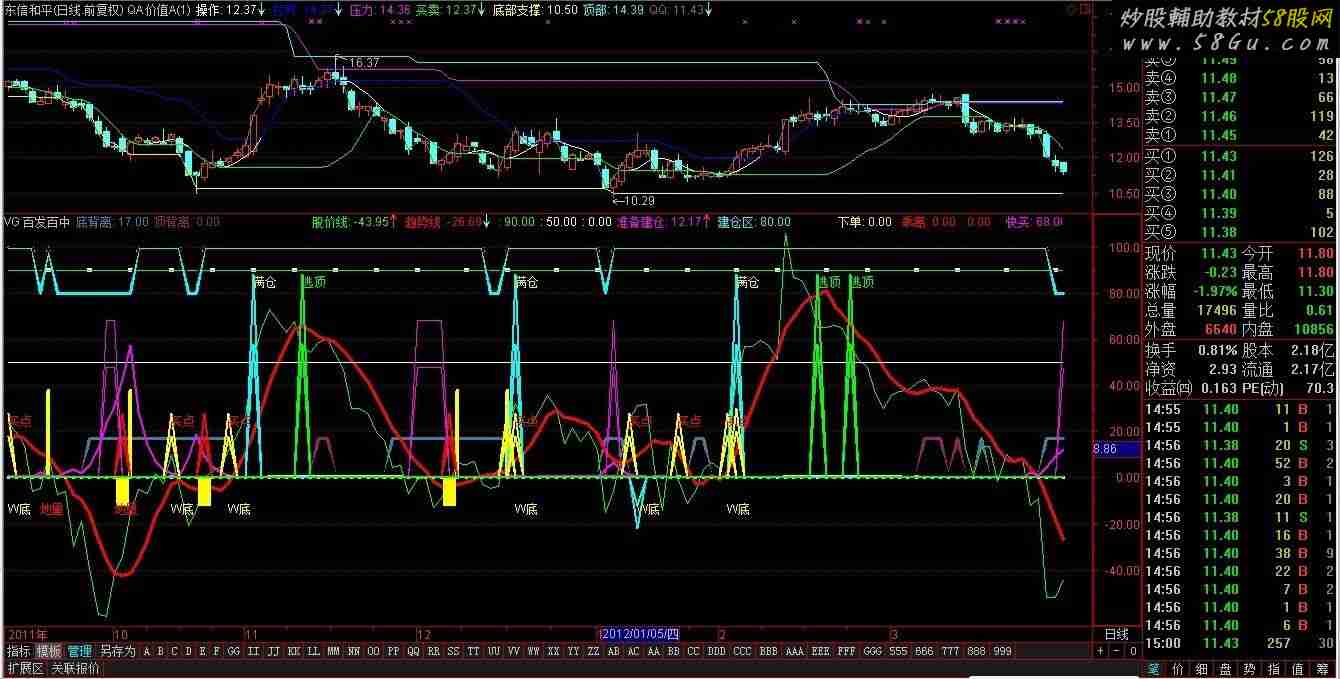Choose the 777 template tab

coord(951,651)
